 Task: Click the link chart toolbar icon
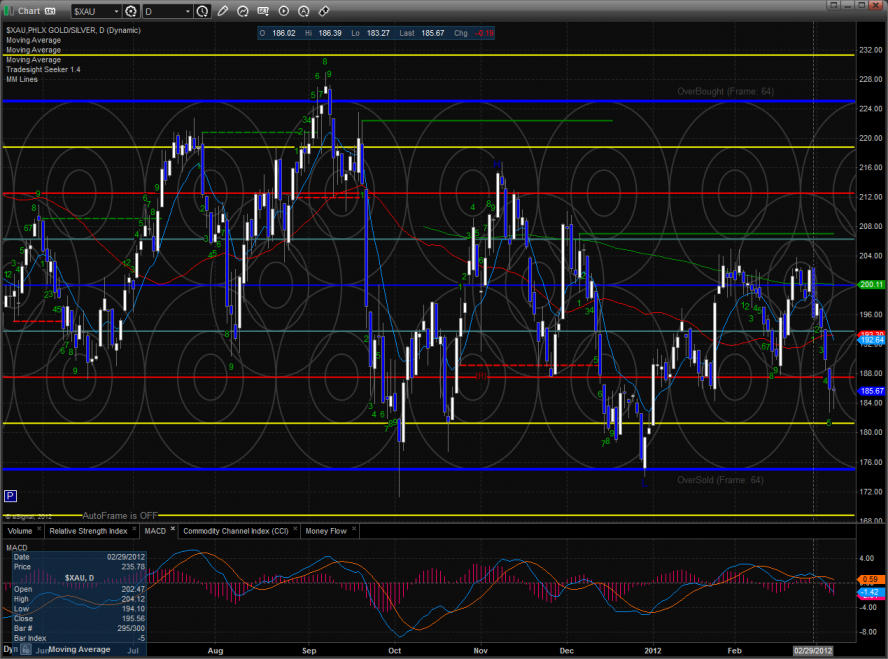[324, 11]
